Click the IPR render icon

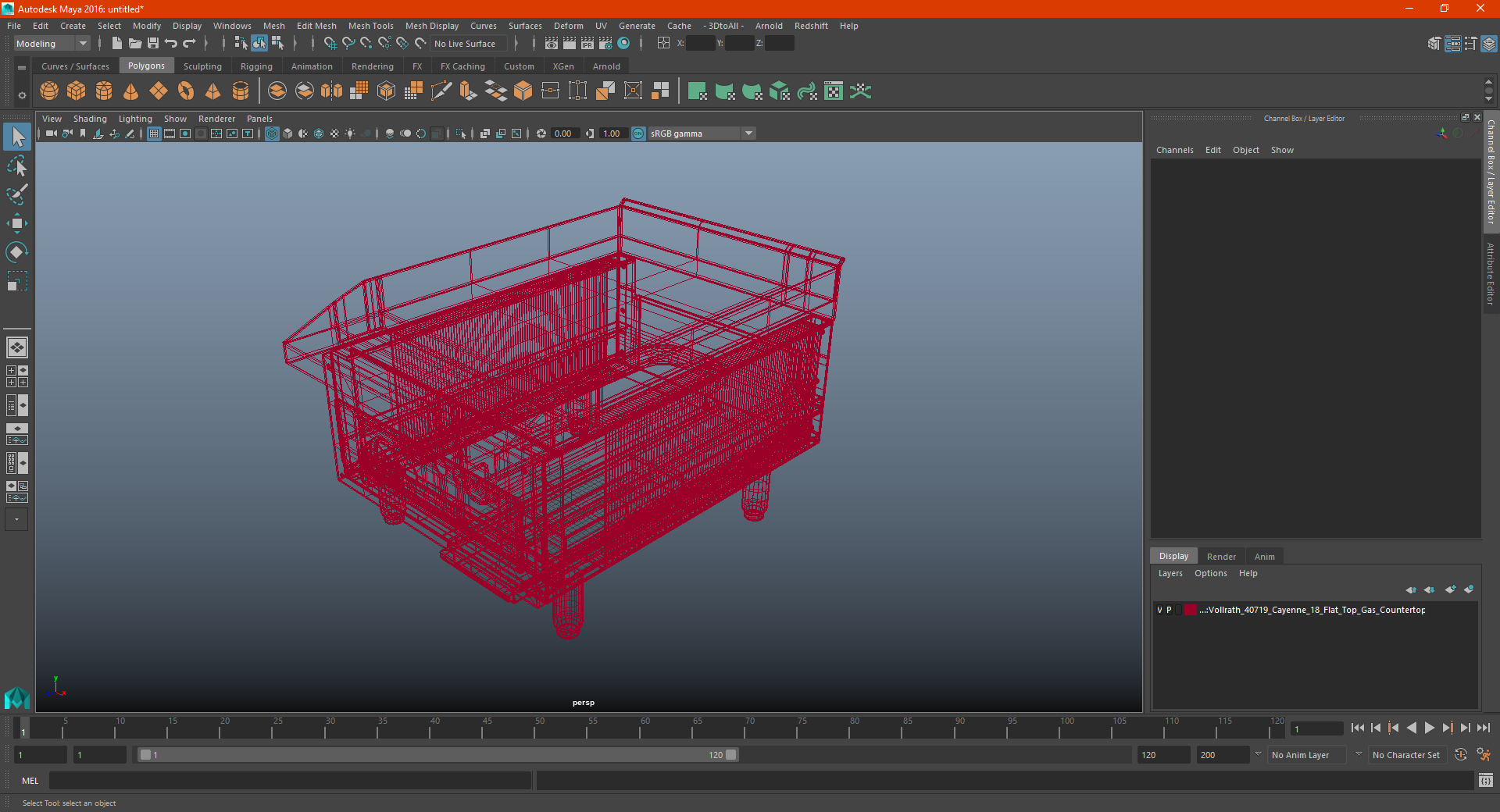587,44
